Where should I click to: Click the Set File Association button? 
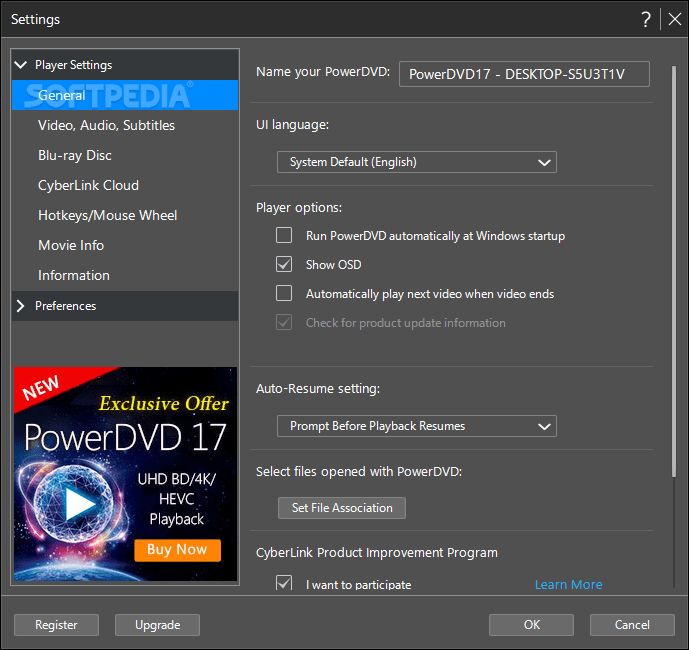tap(342, 508)
